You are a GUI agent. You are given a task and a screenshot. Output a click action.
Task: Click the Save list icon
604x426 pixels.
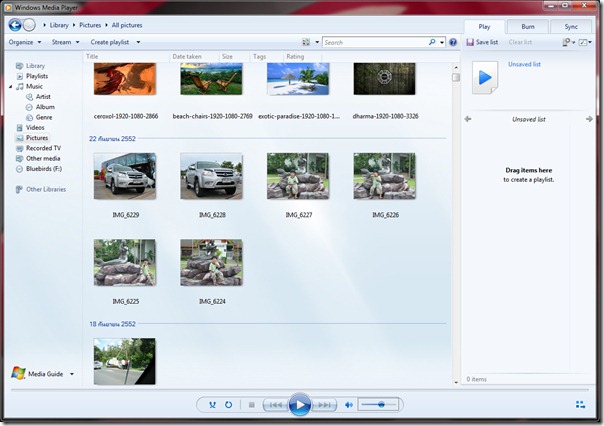tap(470, 43)
